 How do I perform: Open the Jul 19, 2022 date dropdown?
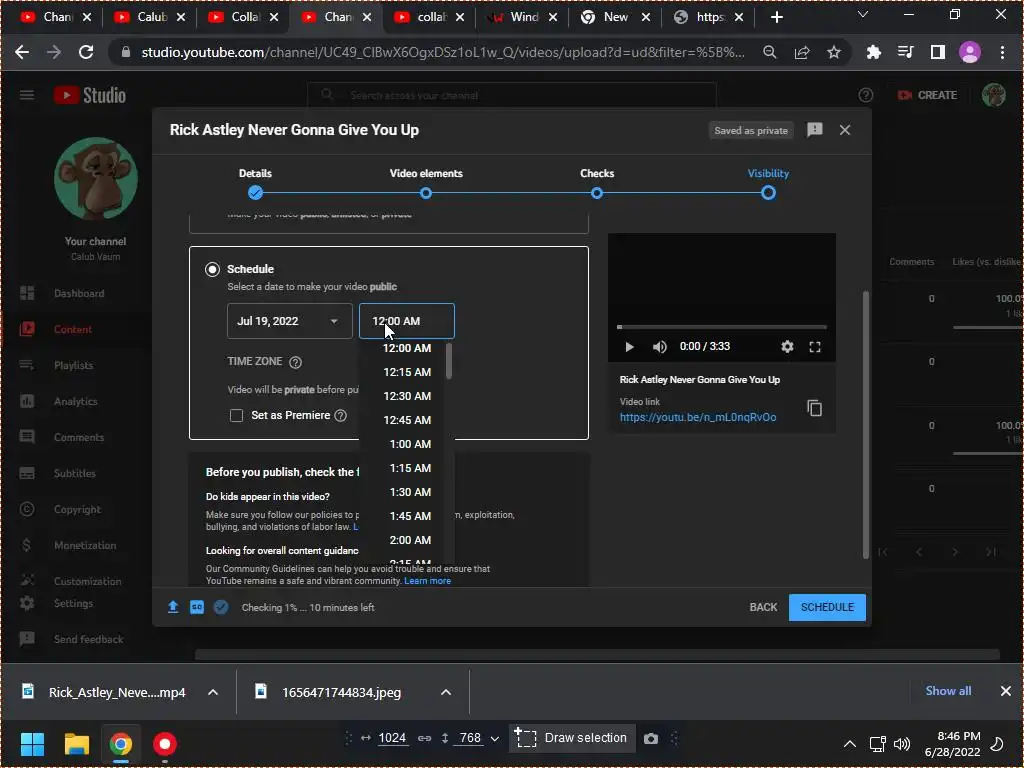tap(289, 321)
